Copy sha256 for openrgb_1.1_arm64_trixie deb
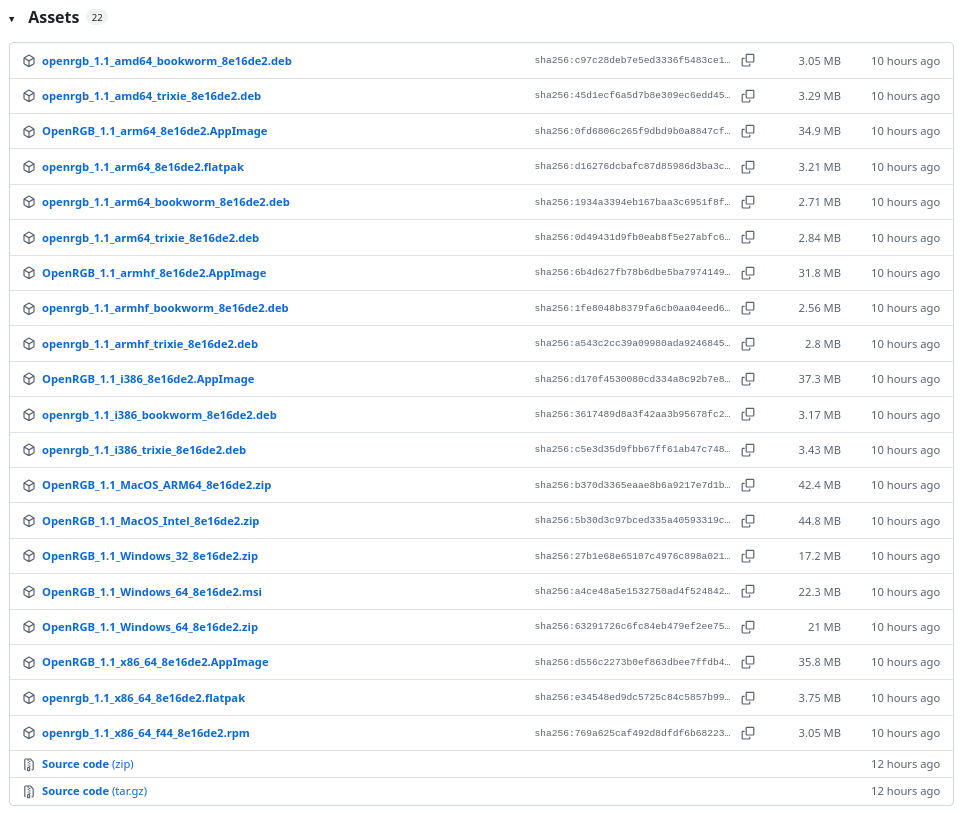 pos(748,237)
